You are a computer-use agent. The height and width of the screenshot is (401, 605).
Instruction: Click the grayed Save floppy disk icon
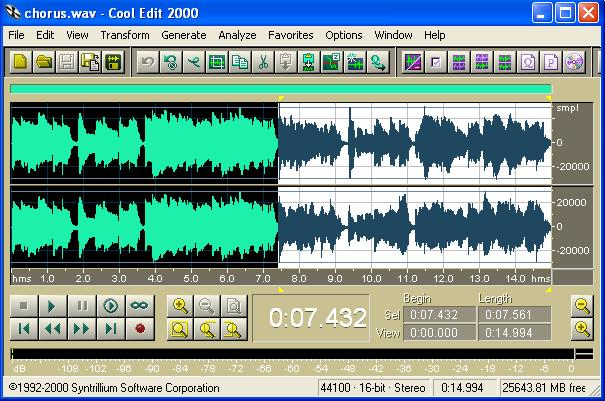[x=67, y=62]
